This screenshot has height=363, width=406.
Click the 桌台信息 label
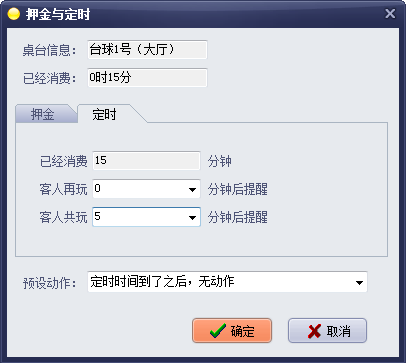coord(49,50)
